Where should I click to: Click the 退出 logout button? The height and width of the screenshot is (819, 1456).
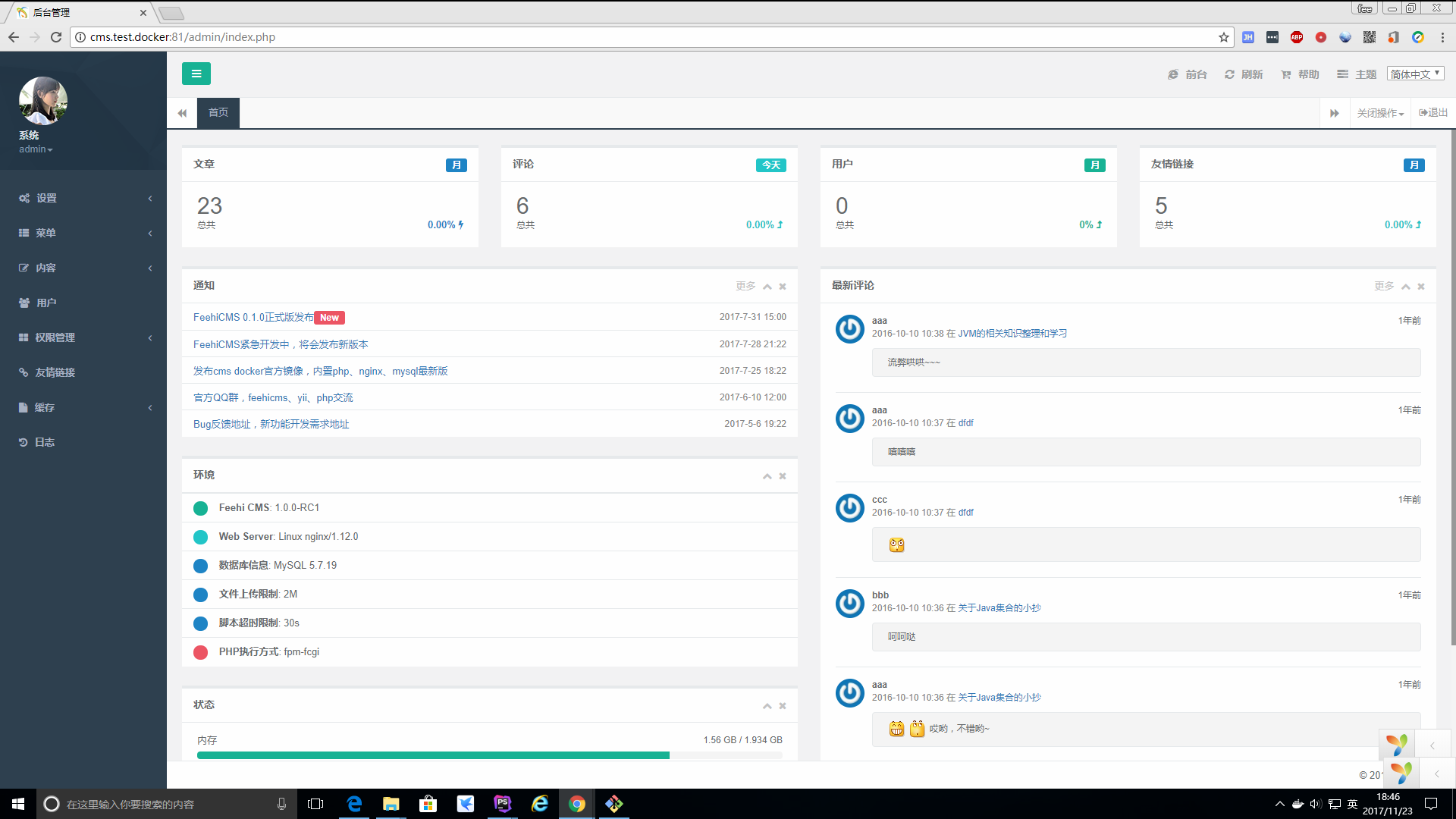click(x=1433, y=112)
